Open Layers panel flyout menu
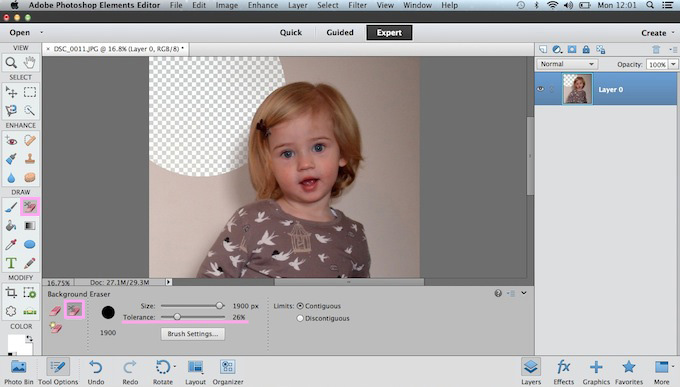The image size is (680, 387). [x=673, y=50]
